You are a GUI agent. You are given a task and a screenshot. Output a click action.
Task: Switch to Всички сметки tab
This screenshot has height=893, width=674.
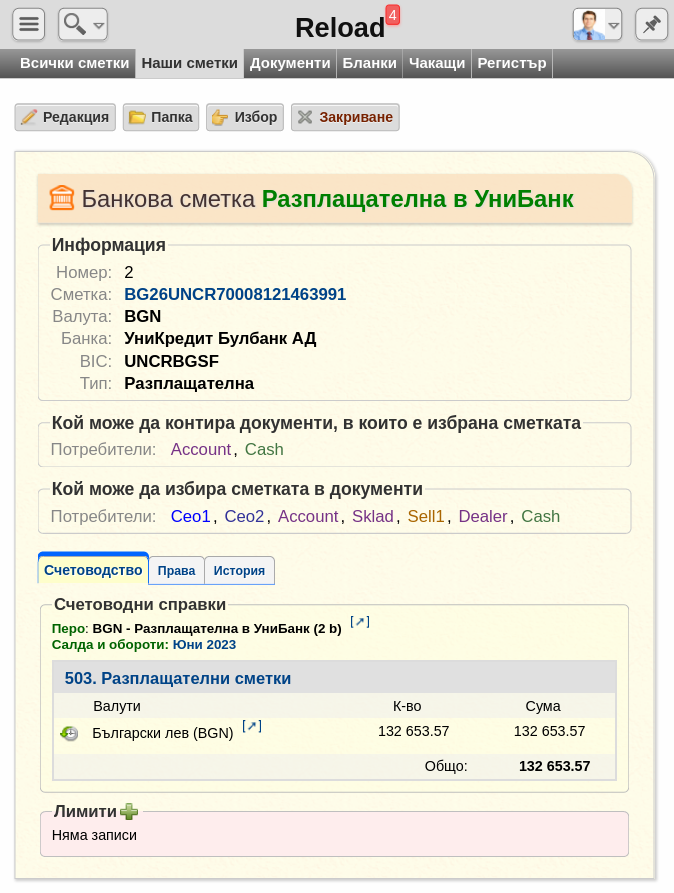click(75, 63)
